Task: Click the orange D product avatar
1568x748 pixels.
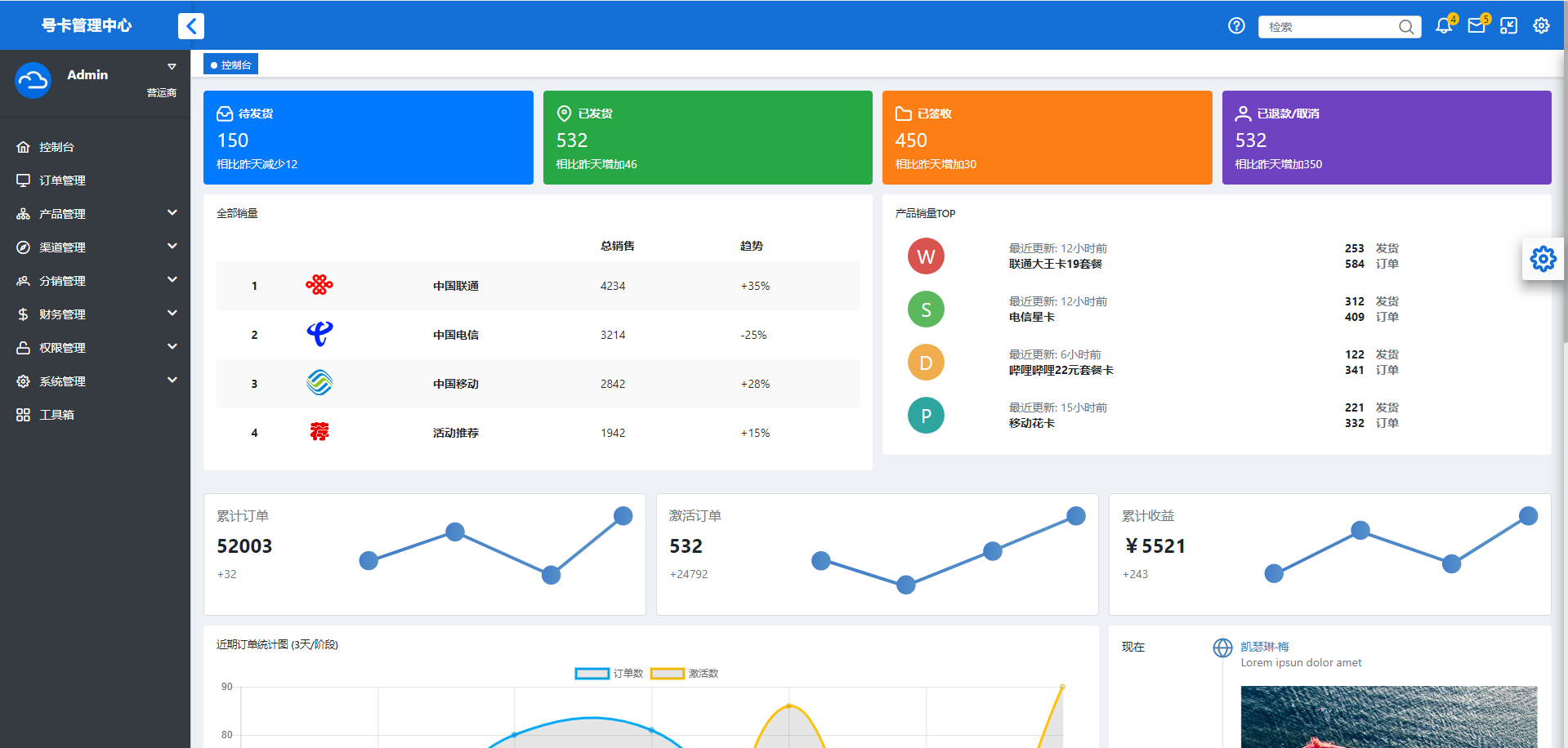Action: 926,363
